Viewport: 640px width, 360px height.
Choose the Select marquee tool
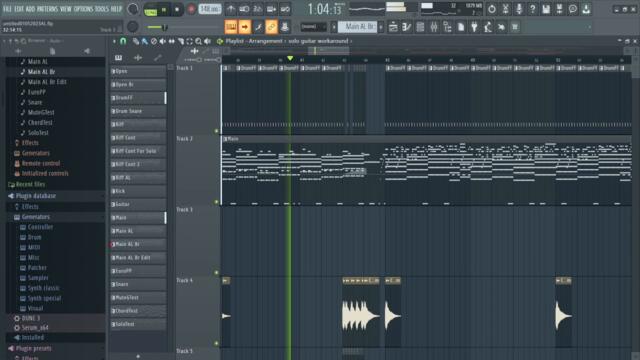(189, 41)
